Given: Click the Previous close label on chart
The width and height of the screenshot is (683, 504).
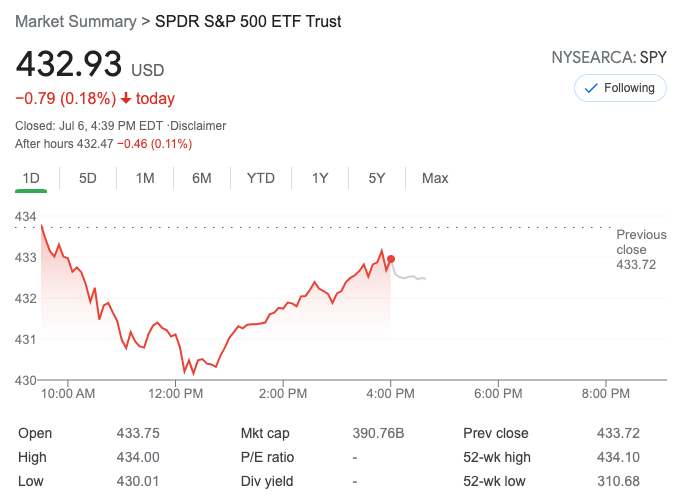Looking at the screenshot, I should click(641, 249).
